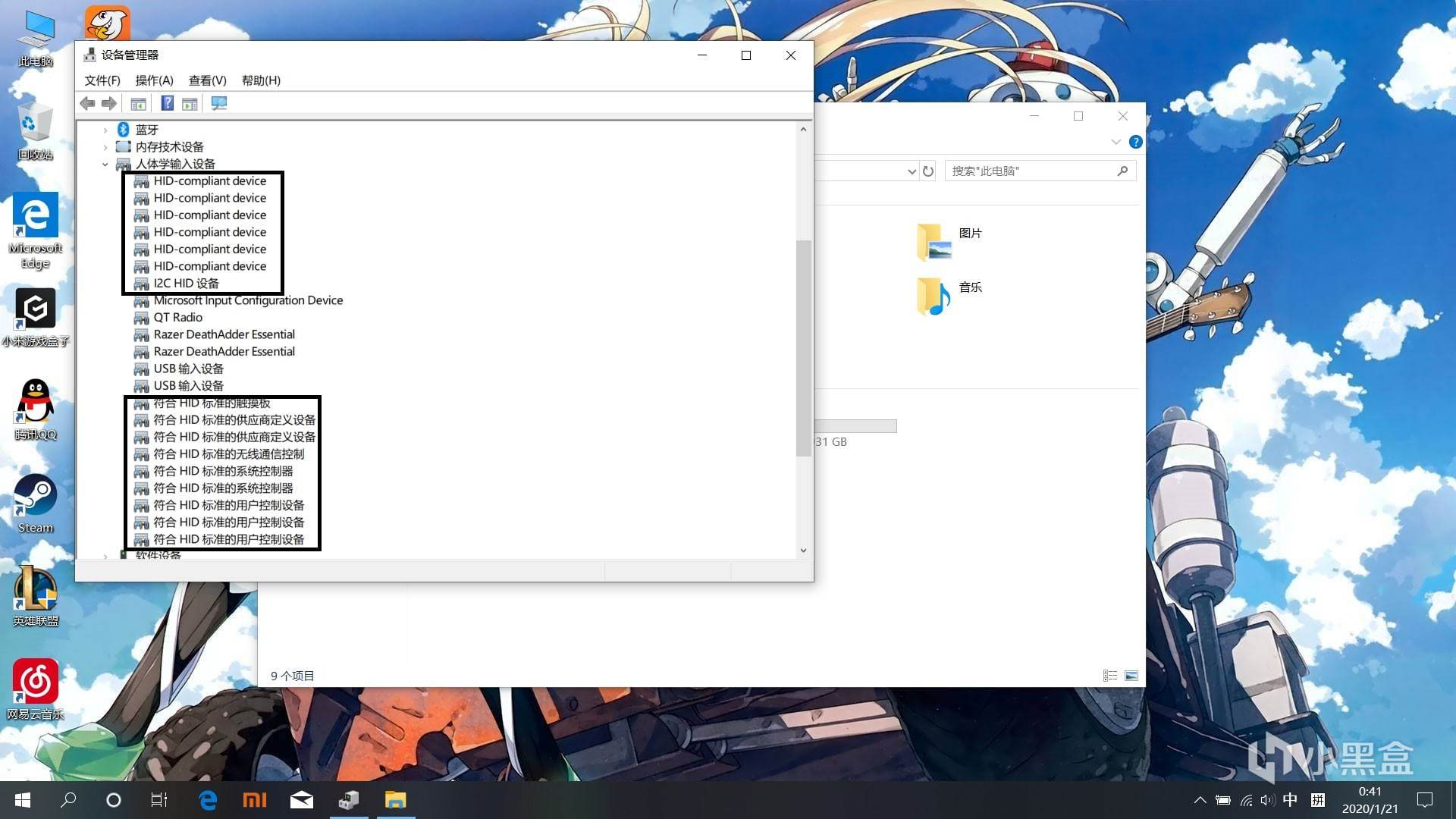Select the 图片 folder in Explorer
Screen dimensions: 1456x819
click(x=950, y=241)
